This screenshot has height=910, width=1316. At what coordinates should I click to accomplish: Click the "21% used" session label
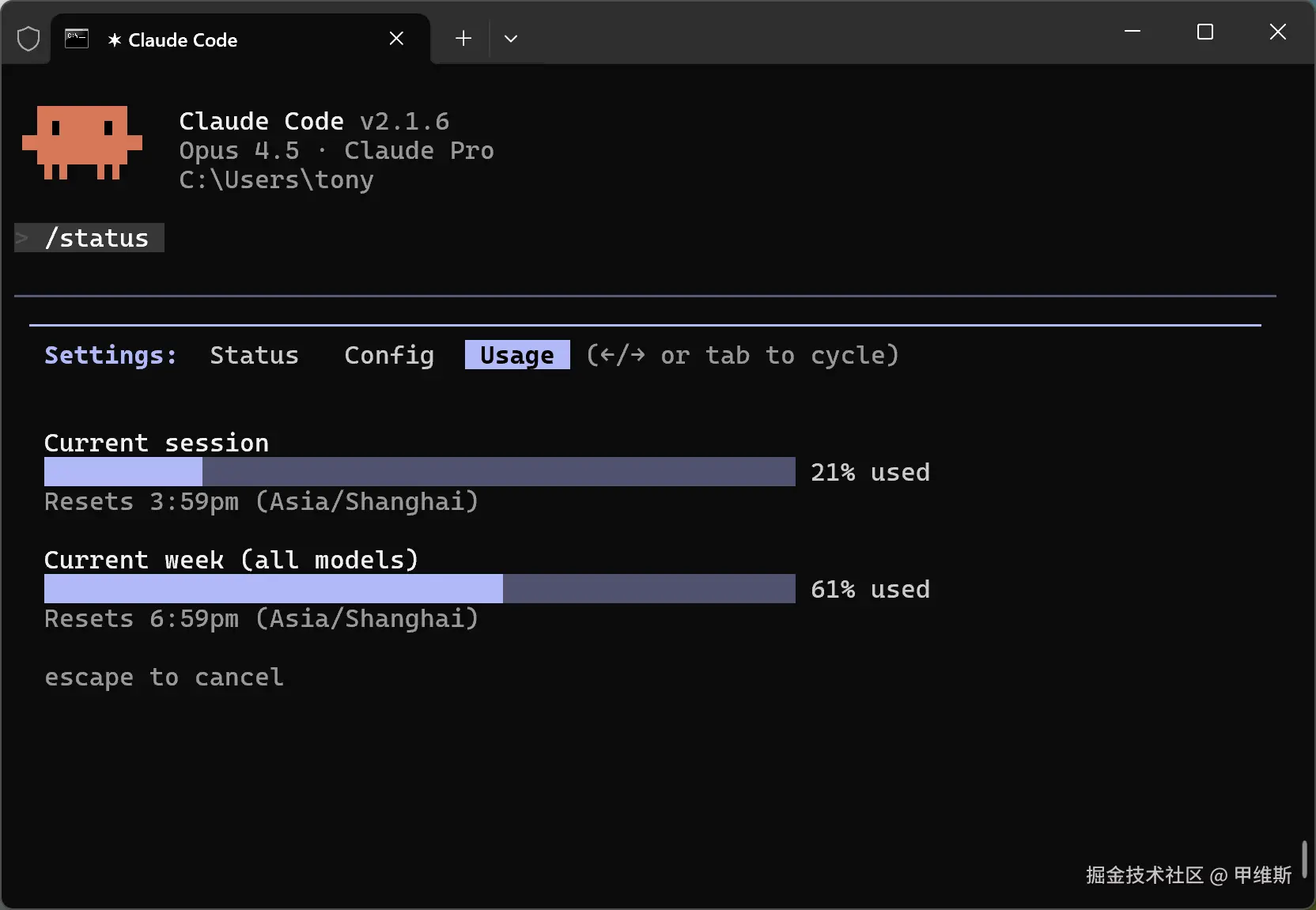pos(870,473)
